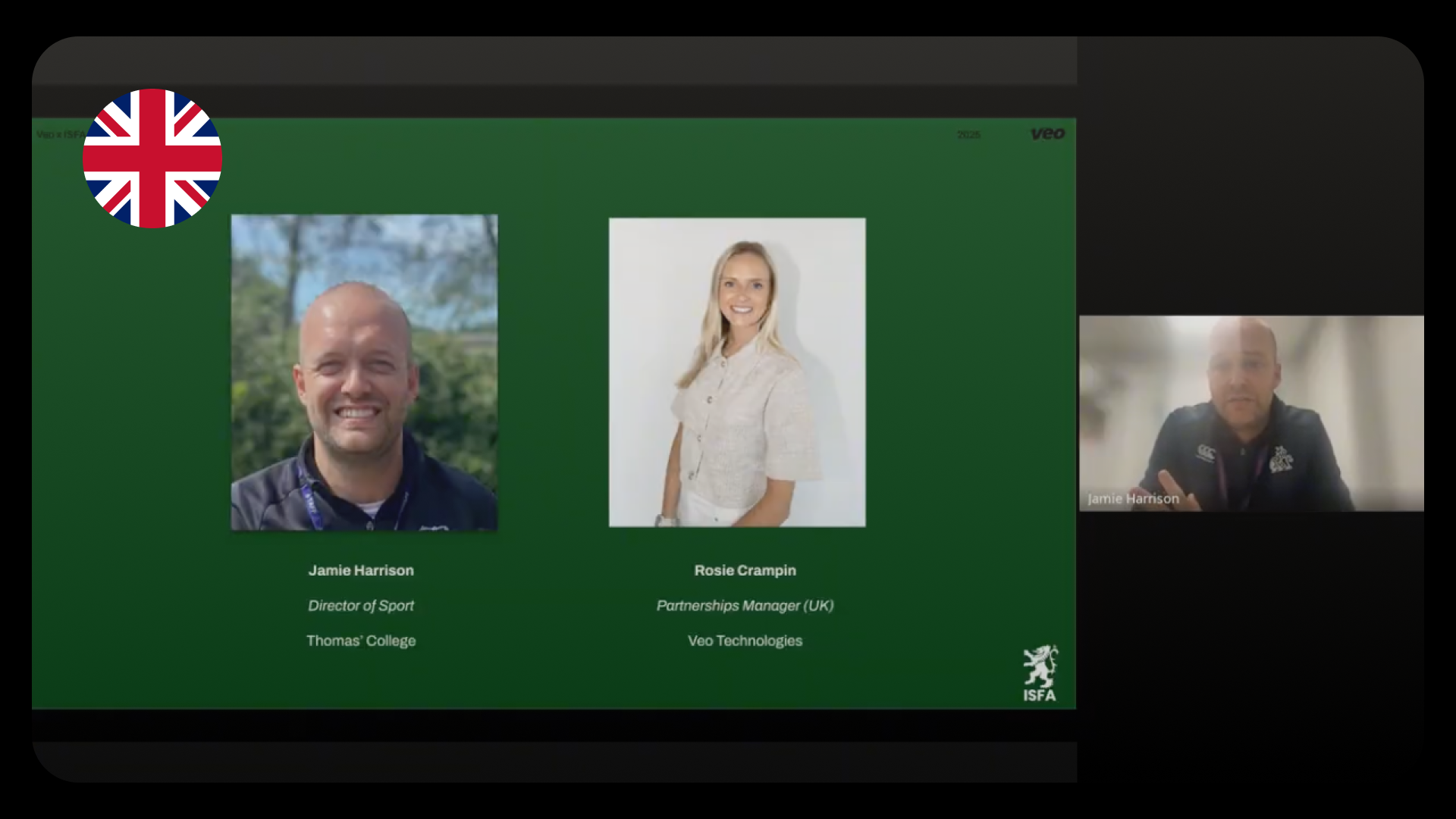This screenshot has height=819, width=1456.
Task: Click the Jamie Harrison name heading
Action: pos(361,570)
